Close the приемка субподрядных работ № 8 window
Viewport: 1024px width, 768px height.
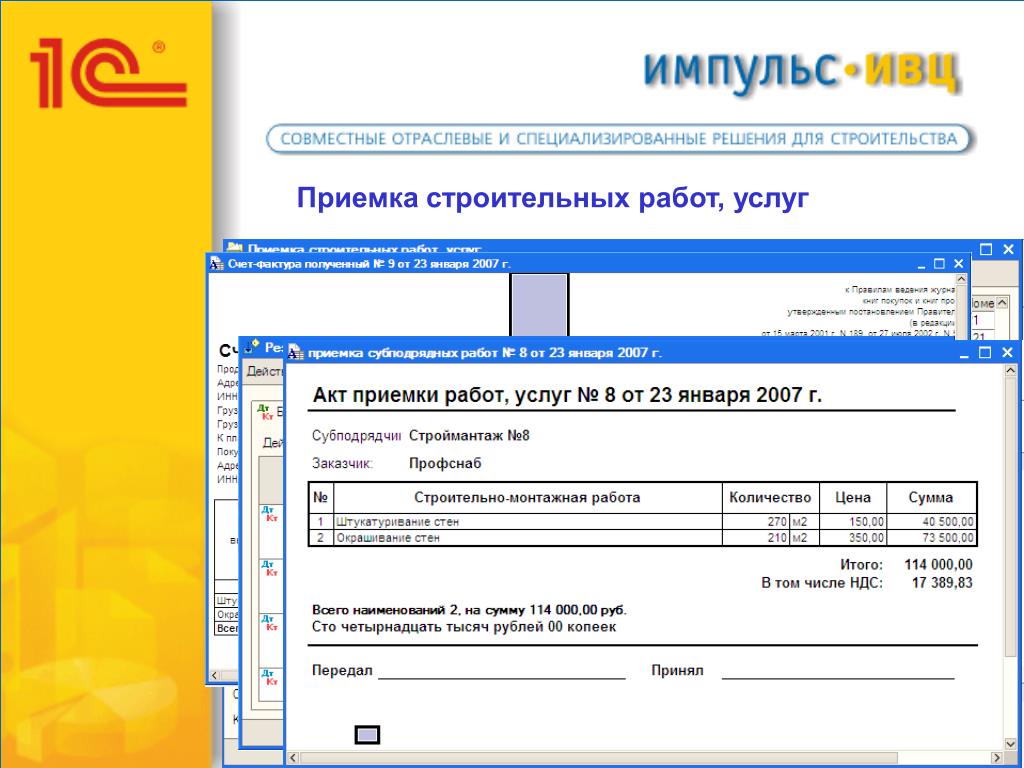1007,353
